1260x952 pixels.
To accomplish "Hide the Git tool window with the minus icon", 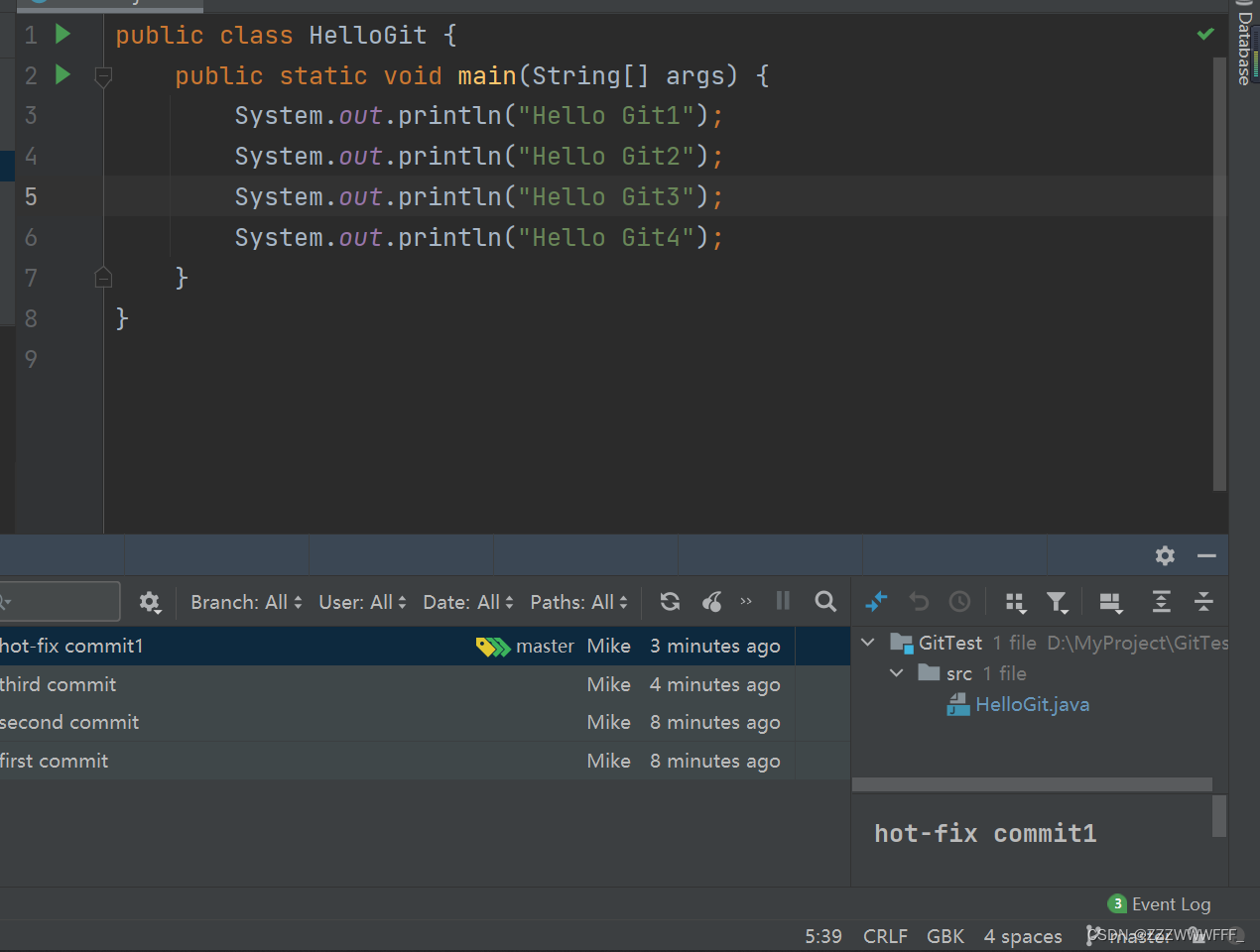I will tap(1206, 555).
